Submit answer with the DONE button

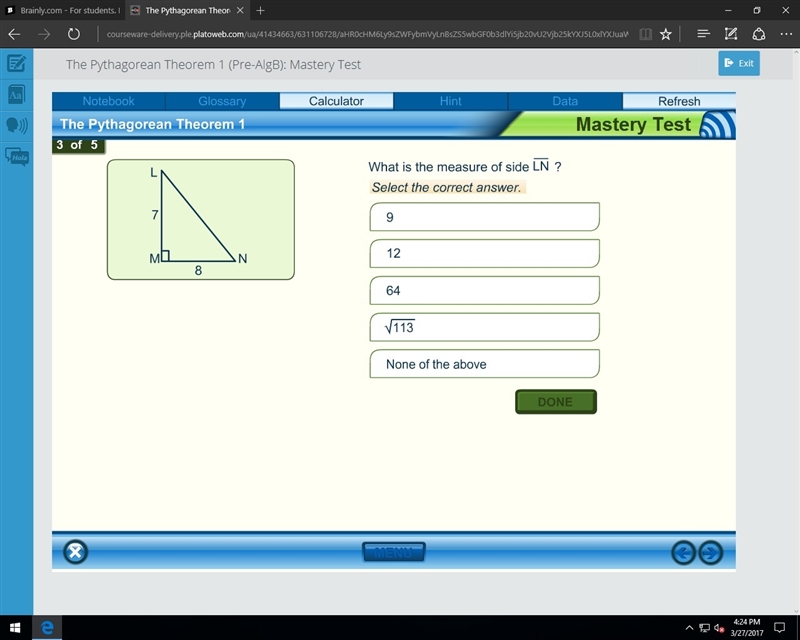click(x=556, y=402)
